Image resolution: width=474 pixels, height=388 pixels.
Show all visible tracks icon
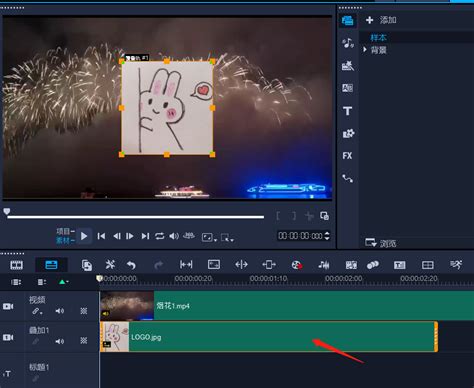[16, 282]
